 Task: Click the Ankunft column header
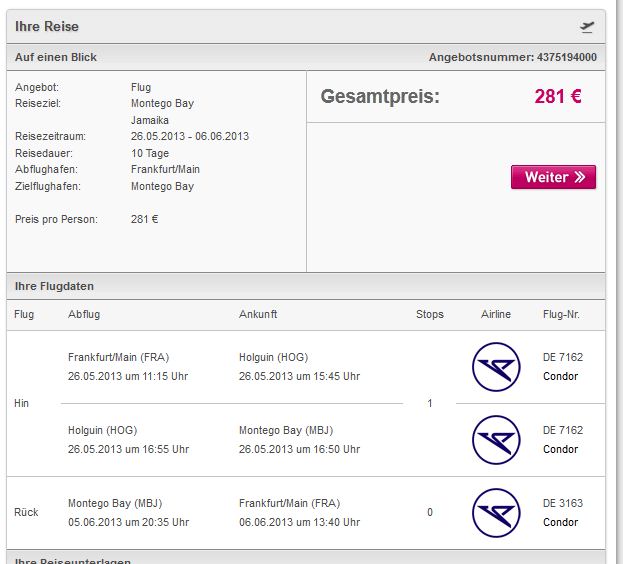point(258,314)
